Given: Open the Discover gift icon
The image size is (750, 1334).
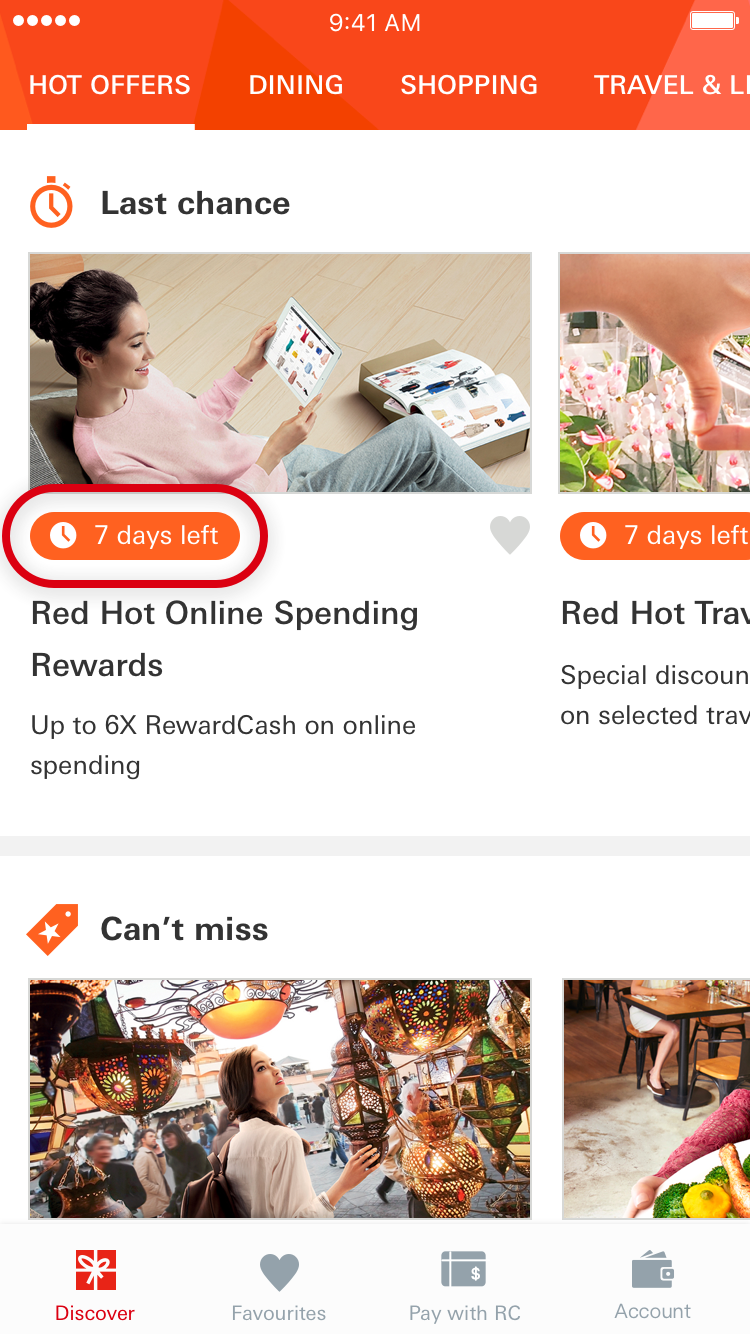Looking at the screenshot, I should point(96,1270).
